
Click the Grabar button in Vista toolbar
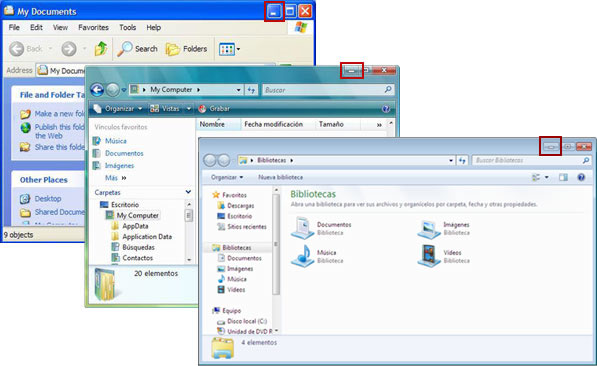coord(214,109)
